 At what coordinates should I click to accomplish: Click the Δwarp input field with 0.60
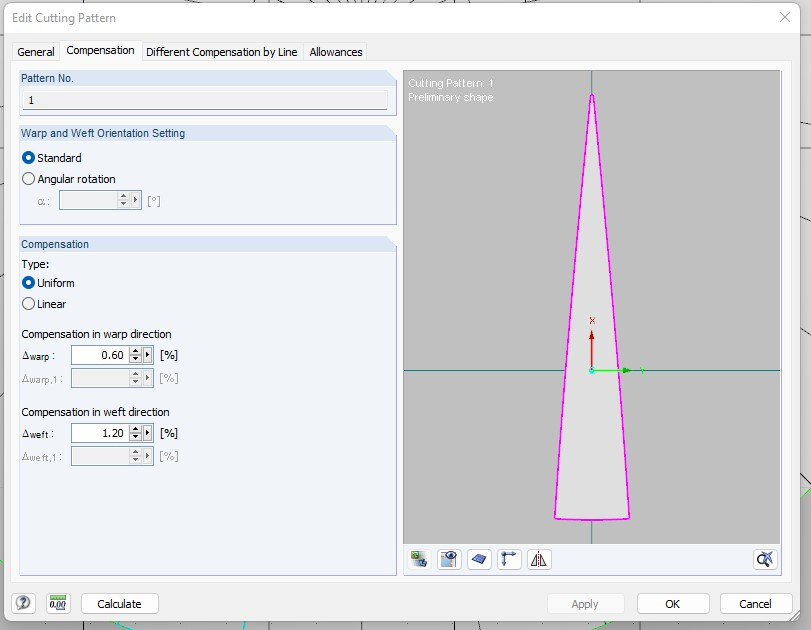point(100,355)
